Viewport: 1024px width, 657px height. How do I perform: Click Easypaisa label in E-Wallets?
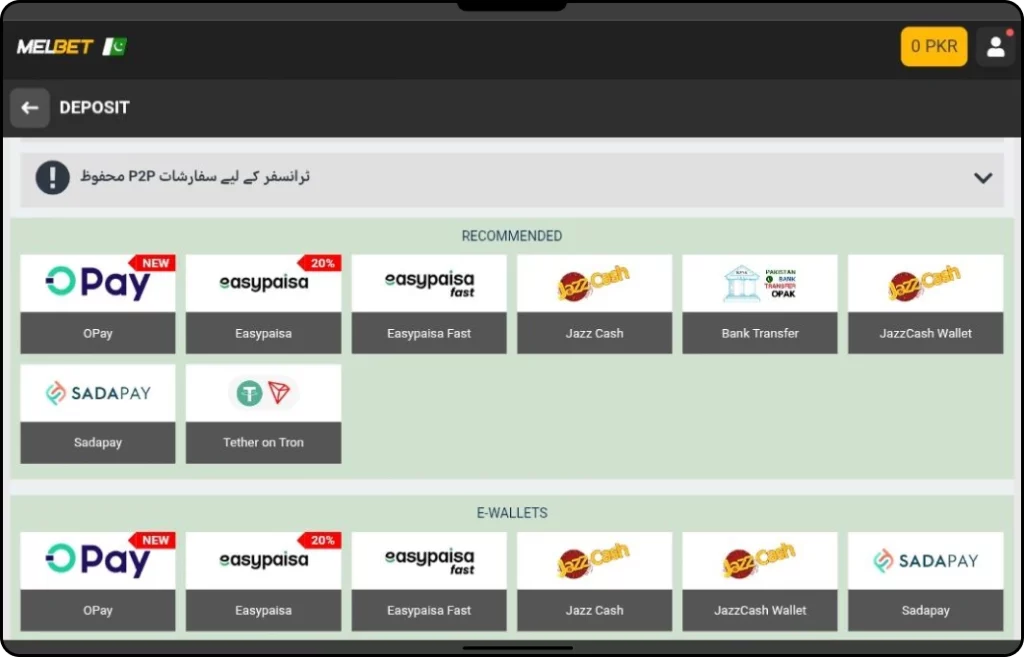click(263, 611)
